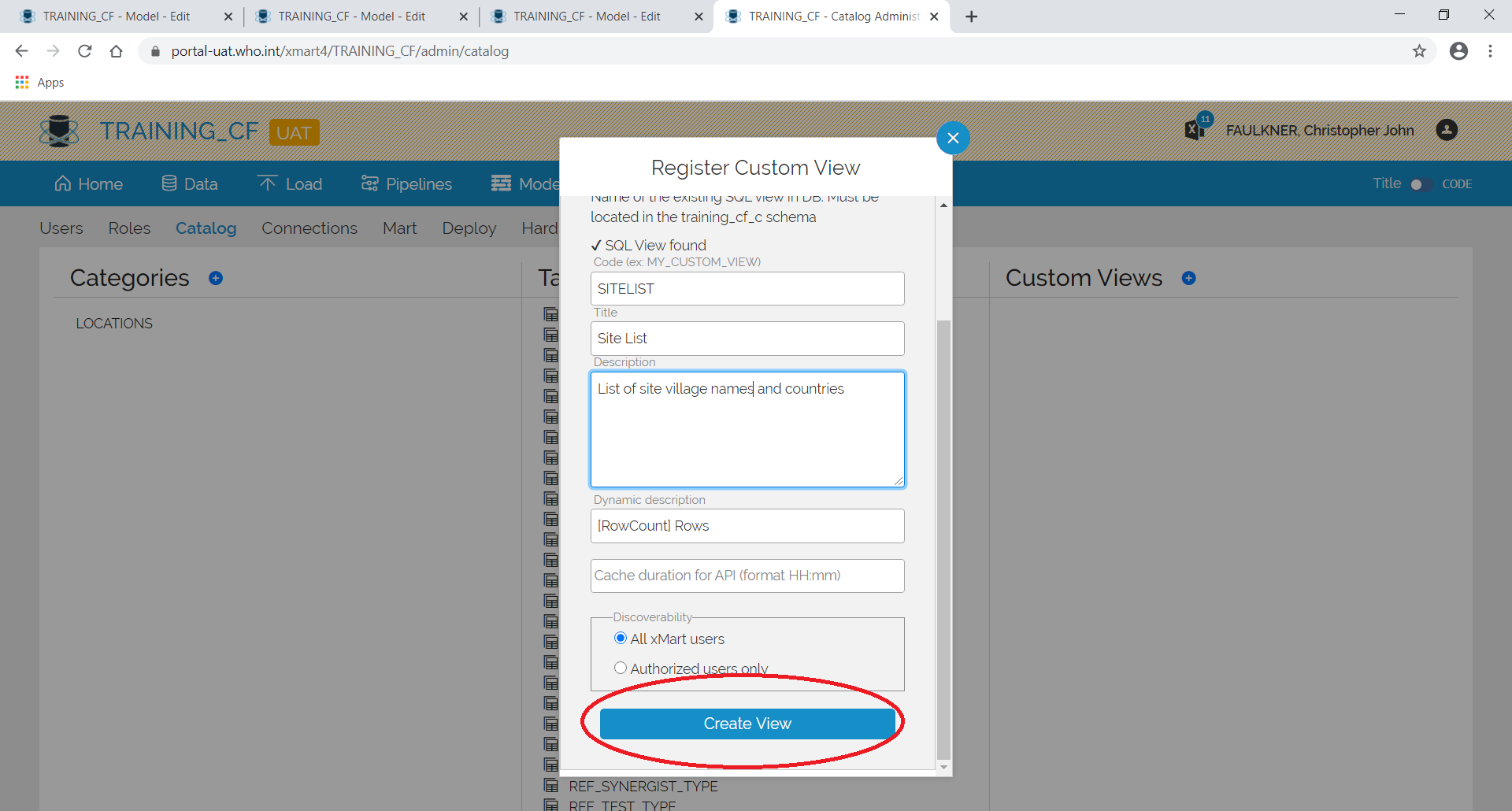Click the Cache duration for API field
Screen dimensions: 1512x811
coord(747,576)
